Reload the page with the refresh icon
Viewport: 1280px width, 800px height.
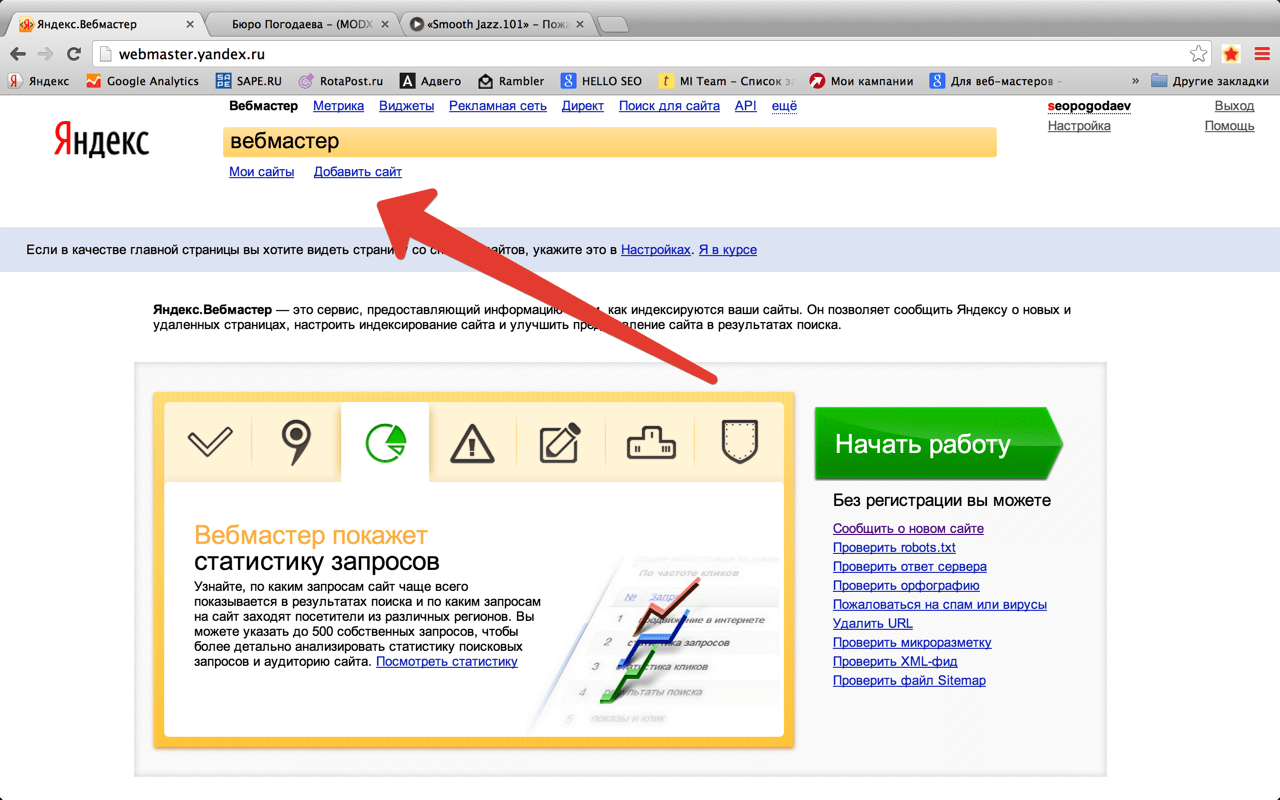point(74,54)
